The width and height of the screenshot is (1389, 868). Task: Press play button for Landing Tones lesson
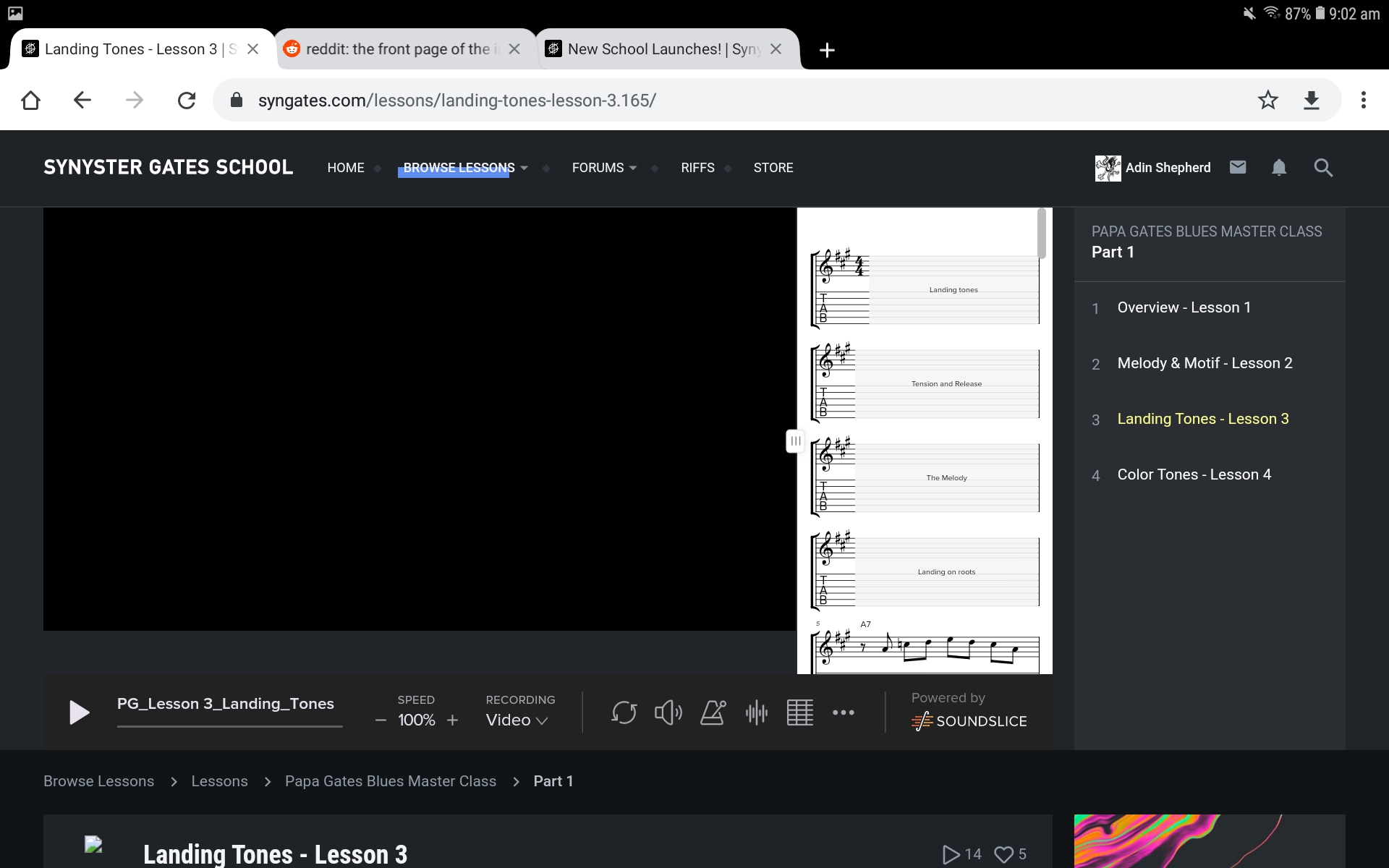[78, 712]
